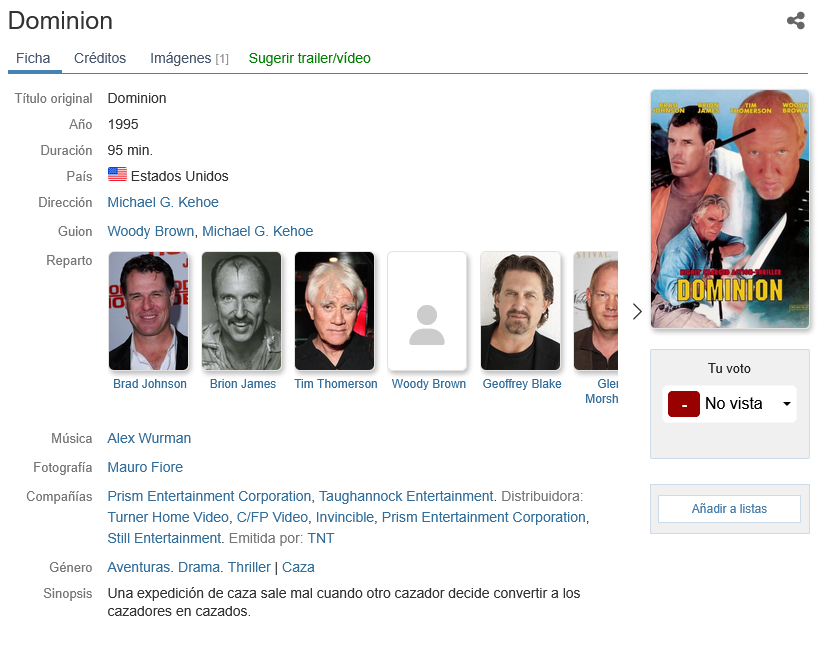Image resolution: width=822 pixels, height=650 pixels.
Task: Open the Geoffrey Blake name link
Action: (522, 384)
